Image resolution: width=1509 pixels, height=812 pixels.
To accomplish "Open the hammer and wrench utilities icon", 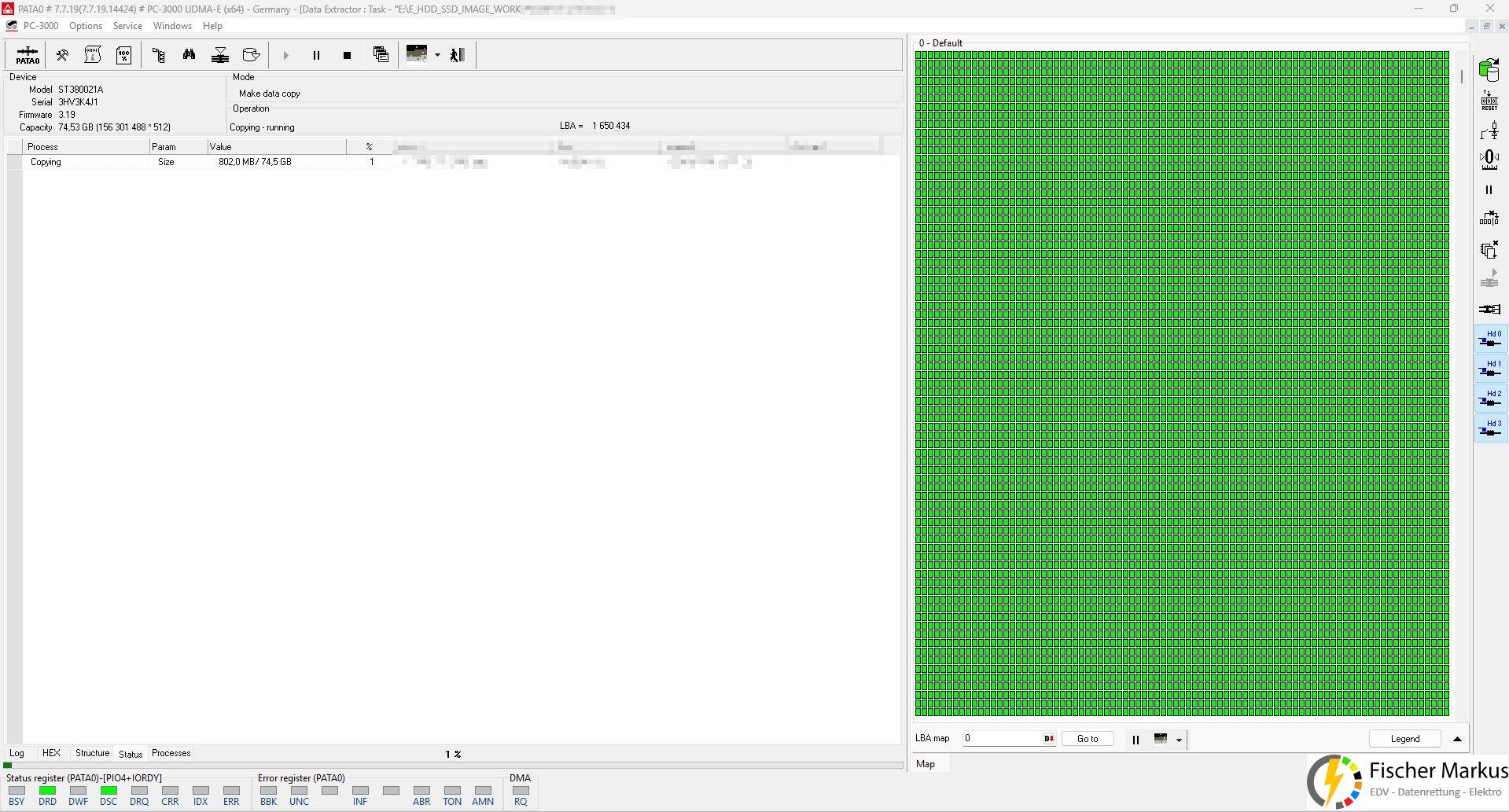I will tap(62, 55).
